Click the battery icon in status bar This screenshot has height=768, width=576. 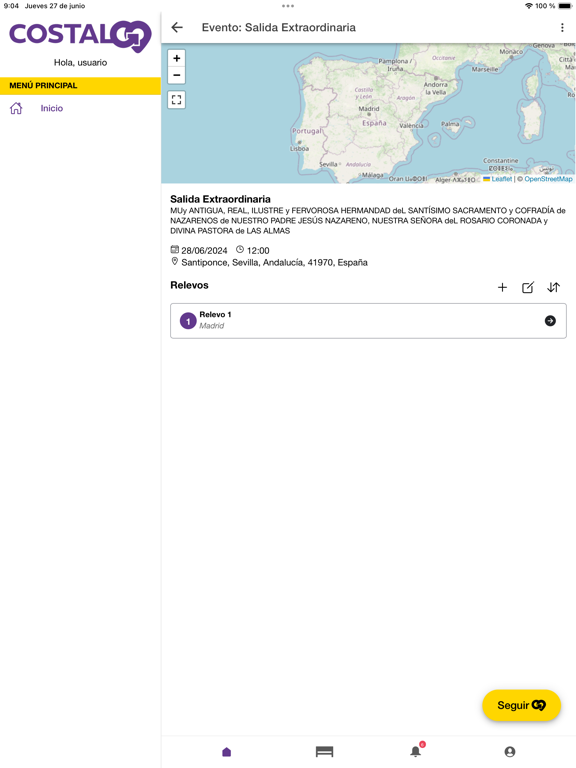point(565,6)
